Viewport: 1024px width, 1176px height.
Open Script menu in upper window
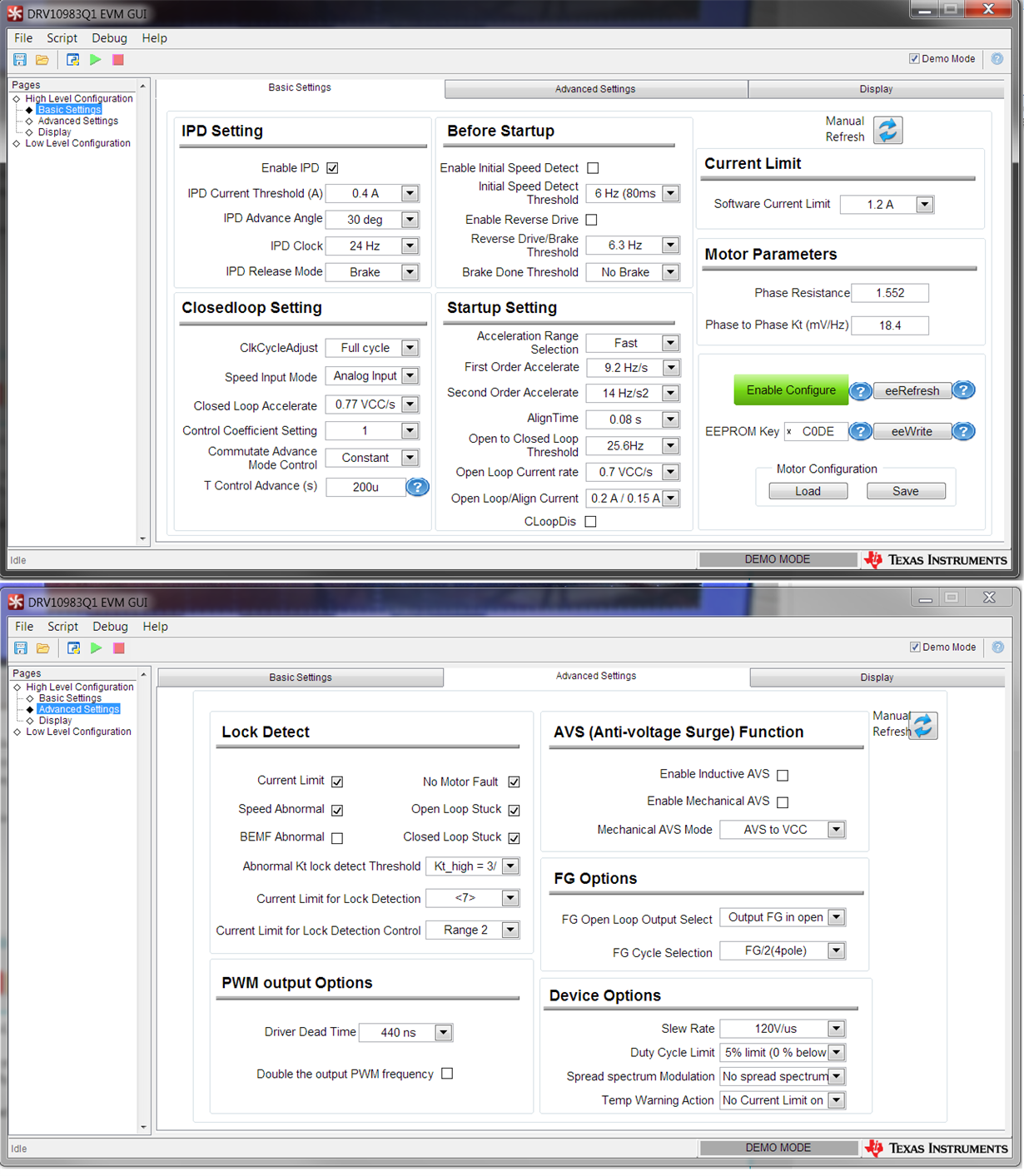pyautogui.click(x=62, y=38)
